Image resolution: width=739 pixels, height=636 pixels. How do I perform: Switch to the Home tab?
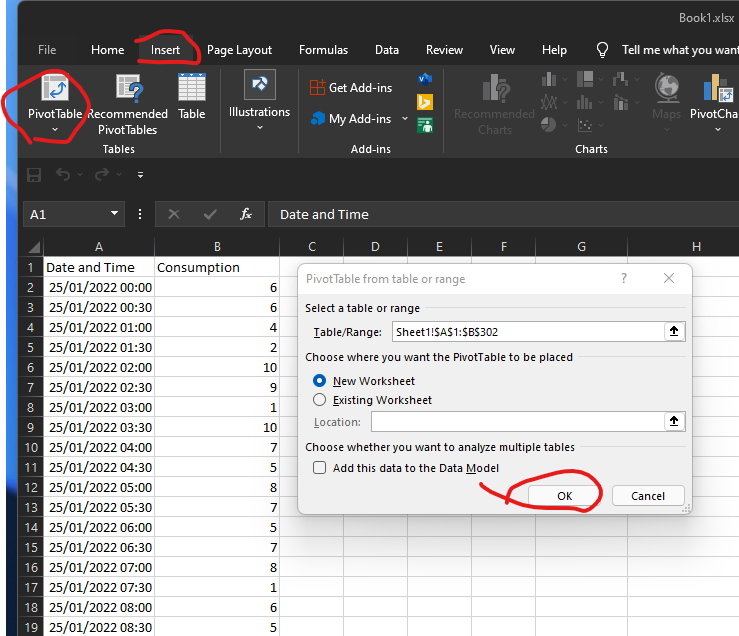click(x=107, y=50)
